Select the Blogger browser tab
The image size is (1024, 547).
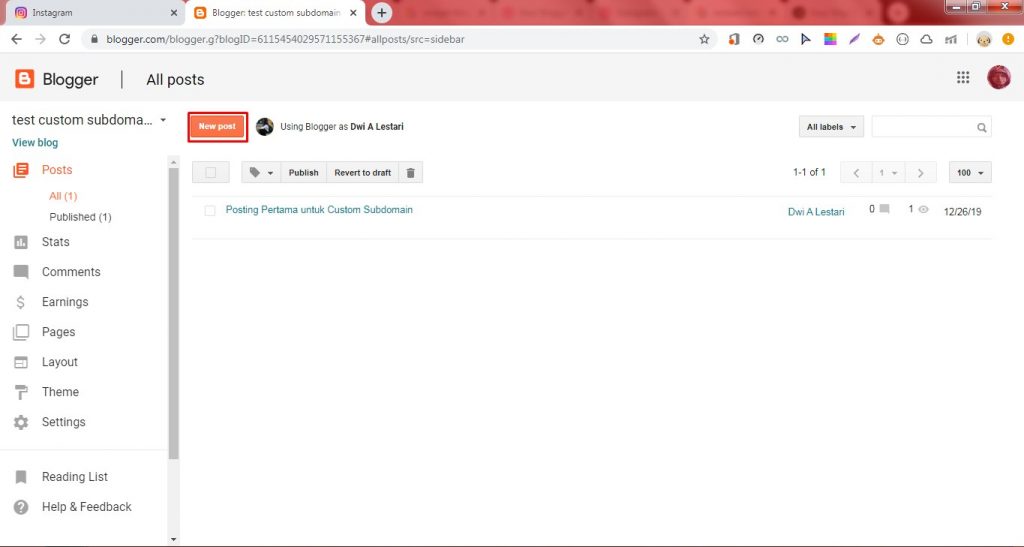click(x=274, y=13)
